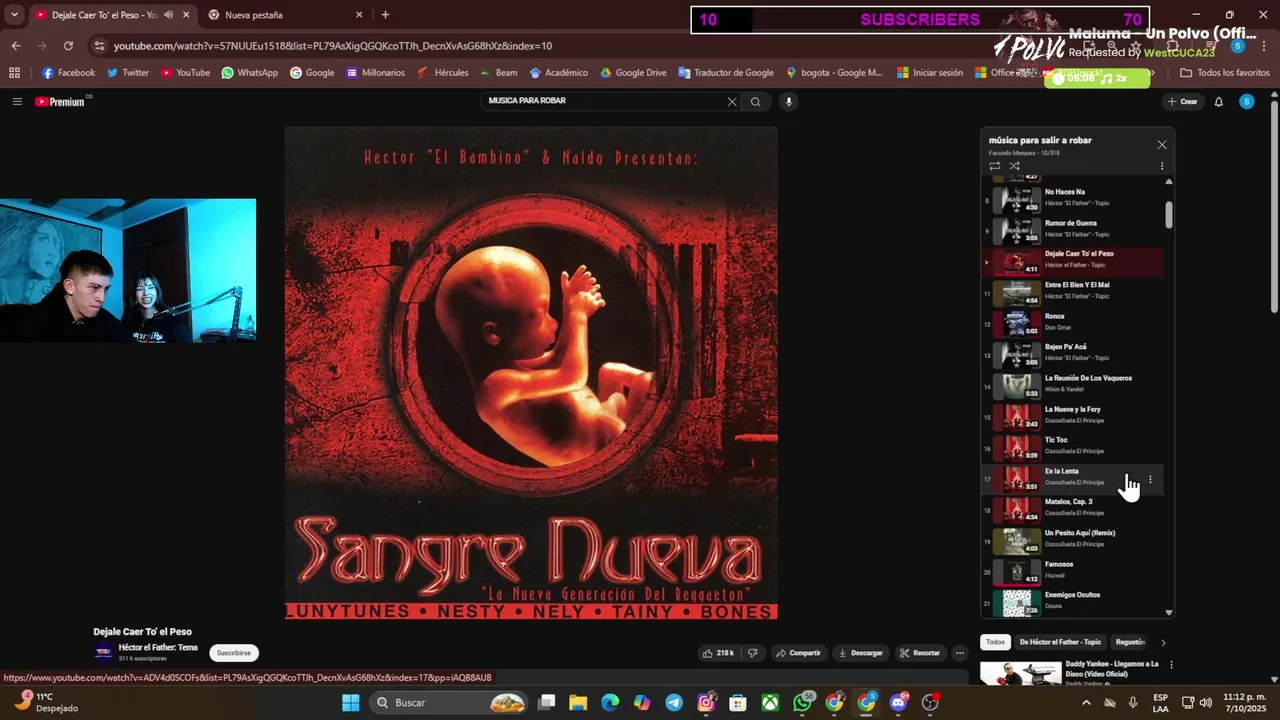The height and width of the screenshot is (720, 1280).
Task: Share video via Compartir button
Action: pos(799,653)
